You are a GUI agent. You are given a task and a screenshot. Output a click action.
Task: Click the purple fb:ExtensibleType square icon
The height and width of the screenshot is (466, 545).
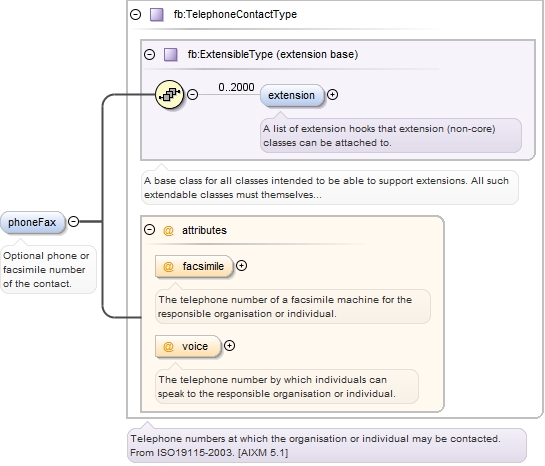click(171, 55)
